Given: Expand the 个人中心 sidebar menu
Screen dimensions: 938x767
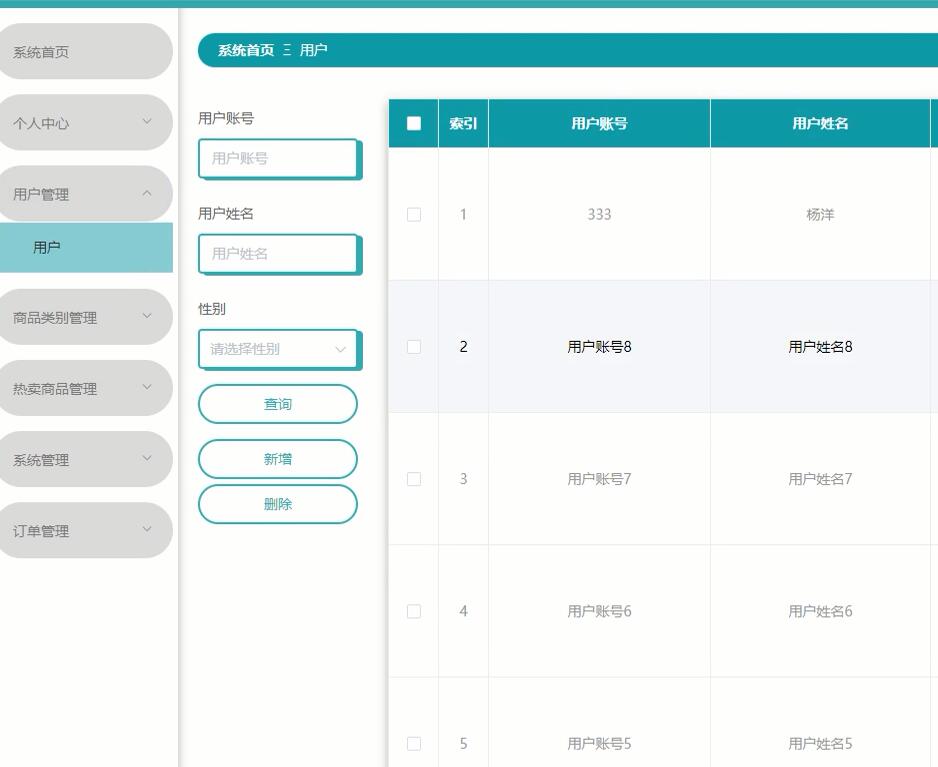Looking at the screenshot, I should tap(84, 123).
